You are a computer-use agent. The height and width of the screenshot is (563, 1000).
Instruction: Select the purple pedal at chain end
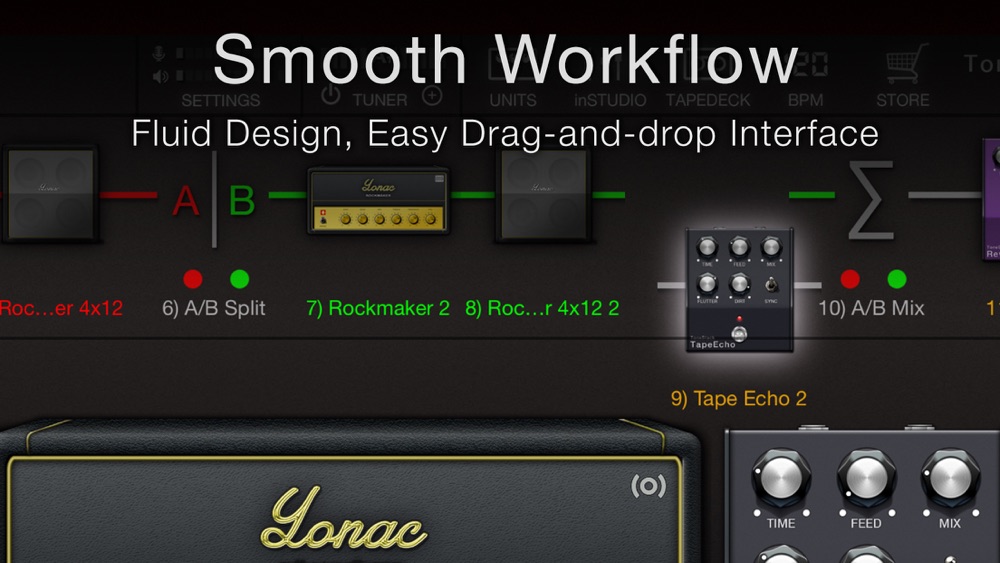point(991,199)
